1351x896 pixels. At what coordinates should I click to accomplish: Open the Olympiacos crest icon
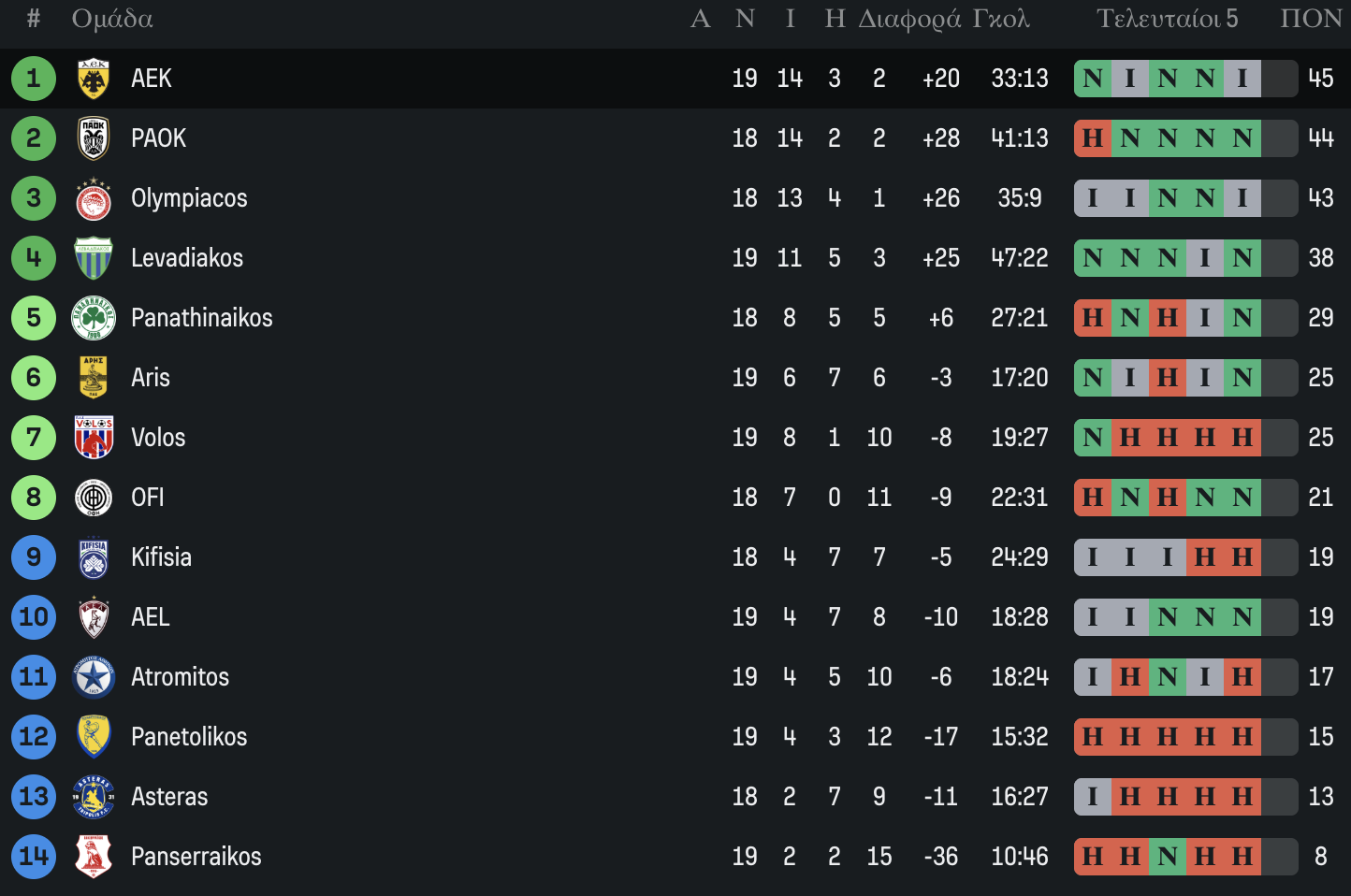93,198
